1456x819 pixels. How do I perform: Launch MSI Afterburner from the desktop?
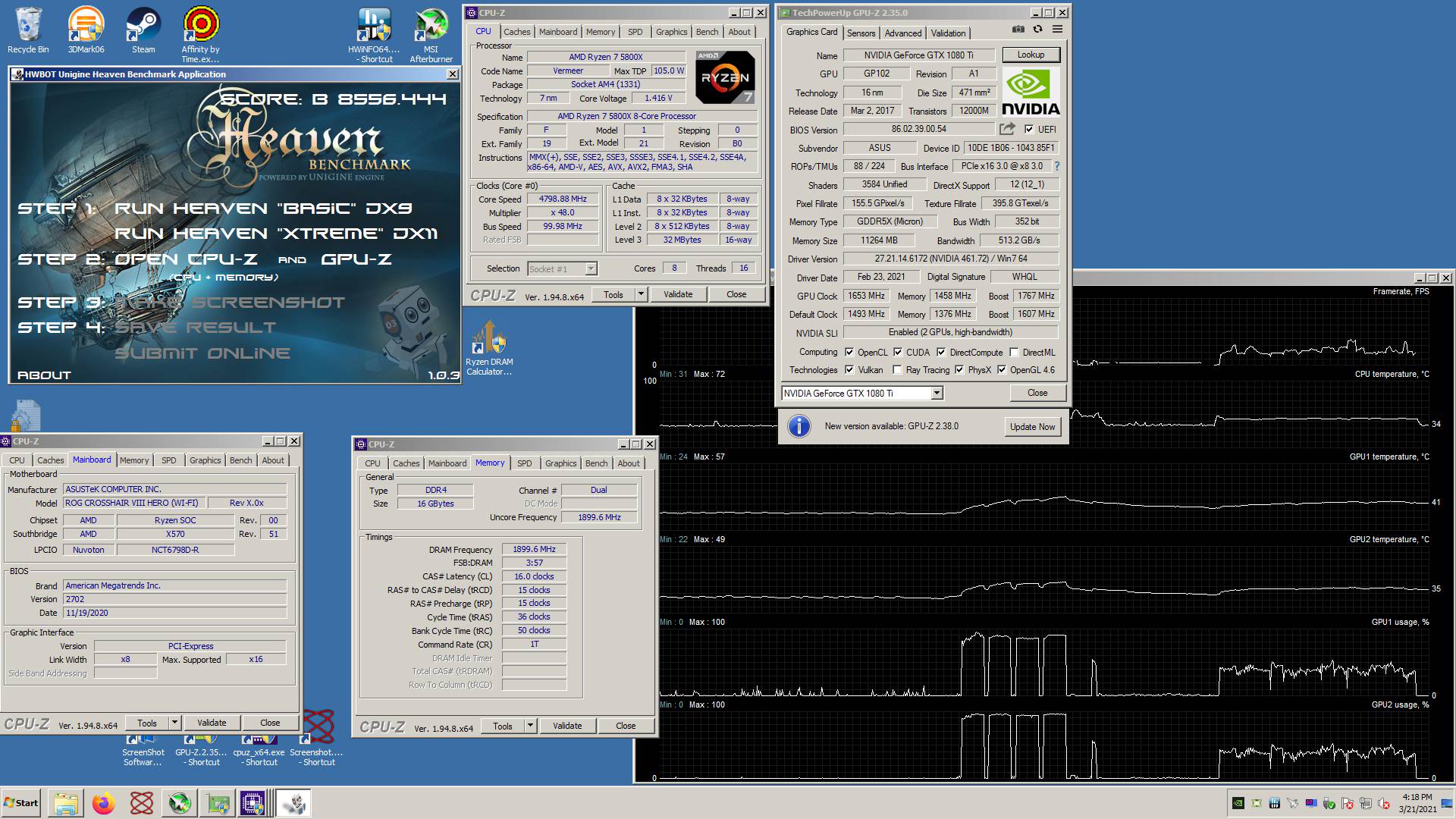tap(431, 33)
